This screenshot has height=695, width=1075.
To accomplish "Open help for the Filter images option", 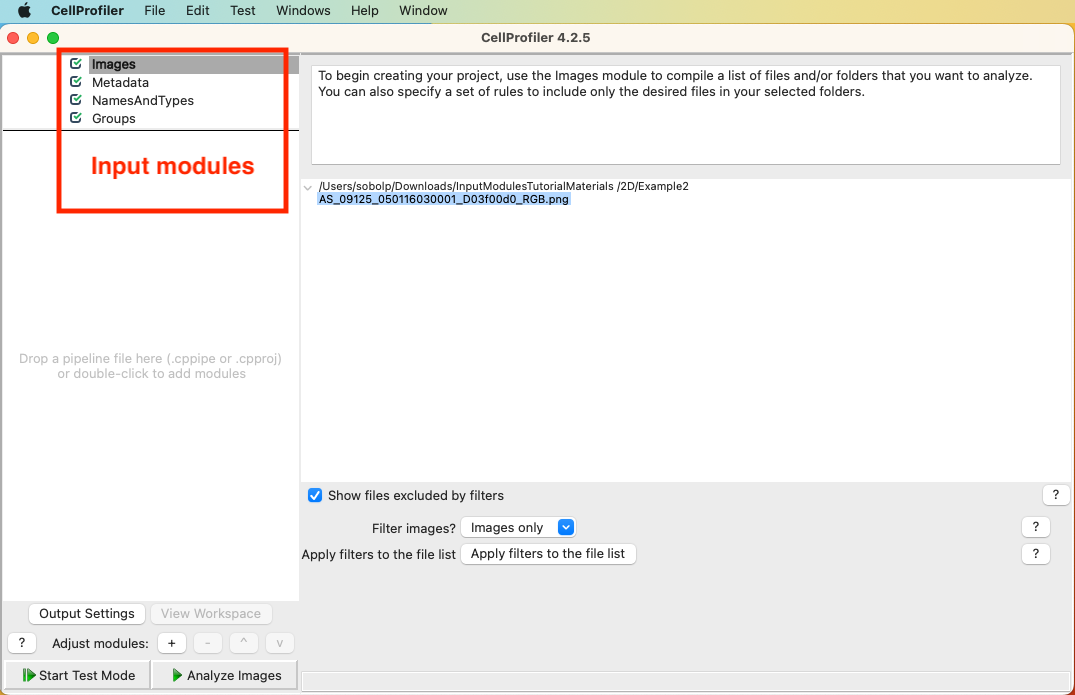I will point(1035,527).
